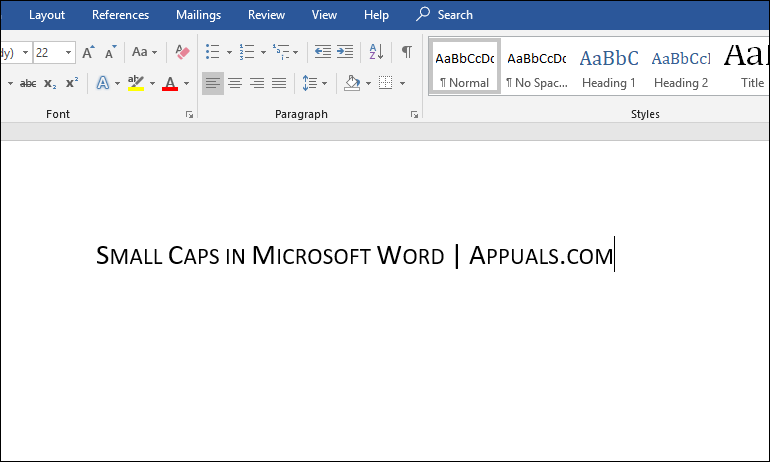Open the Change Case Aa menu

point(144,52)
